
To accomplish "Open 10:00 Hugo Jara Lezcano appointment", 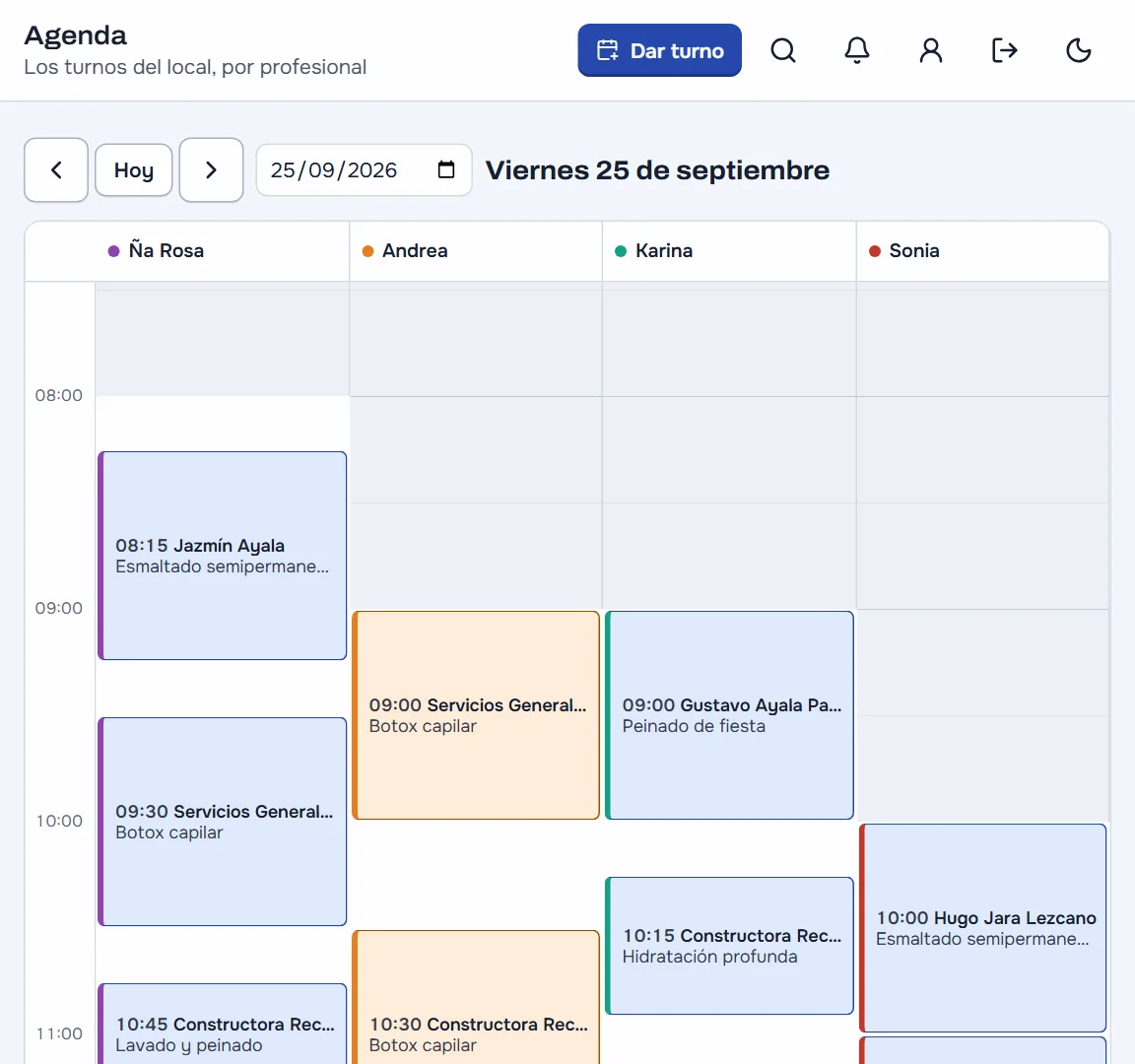I will tap(983, 928).
